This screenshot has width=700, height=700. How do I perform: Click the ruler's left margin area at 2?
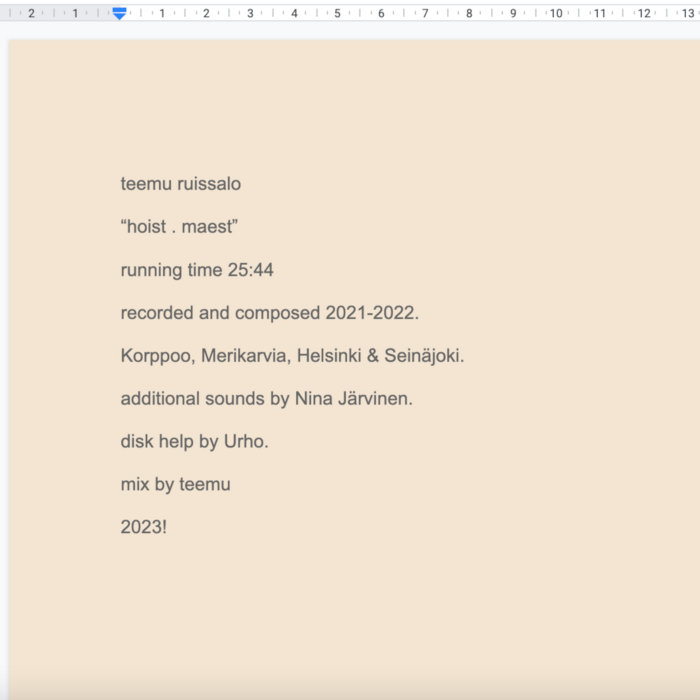tap(31, 14)
